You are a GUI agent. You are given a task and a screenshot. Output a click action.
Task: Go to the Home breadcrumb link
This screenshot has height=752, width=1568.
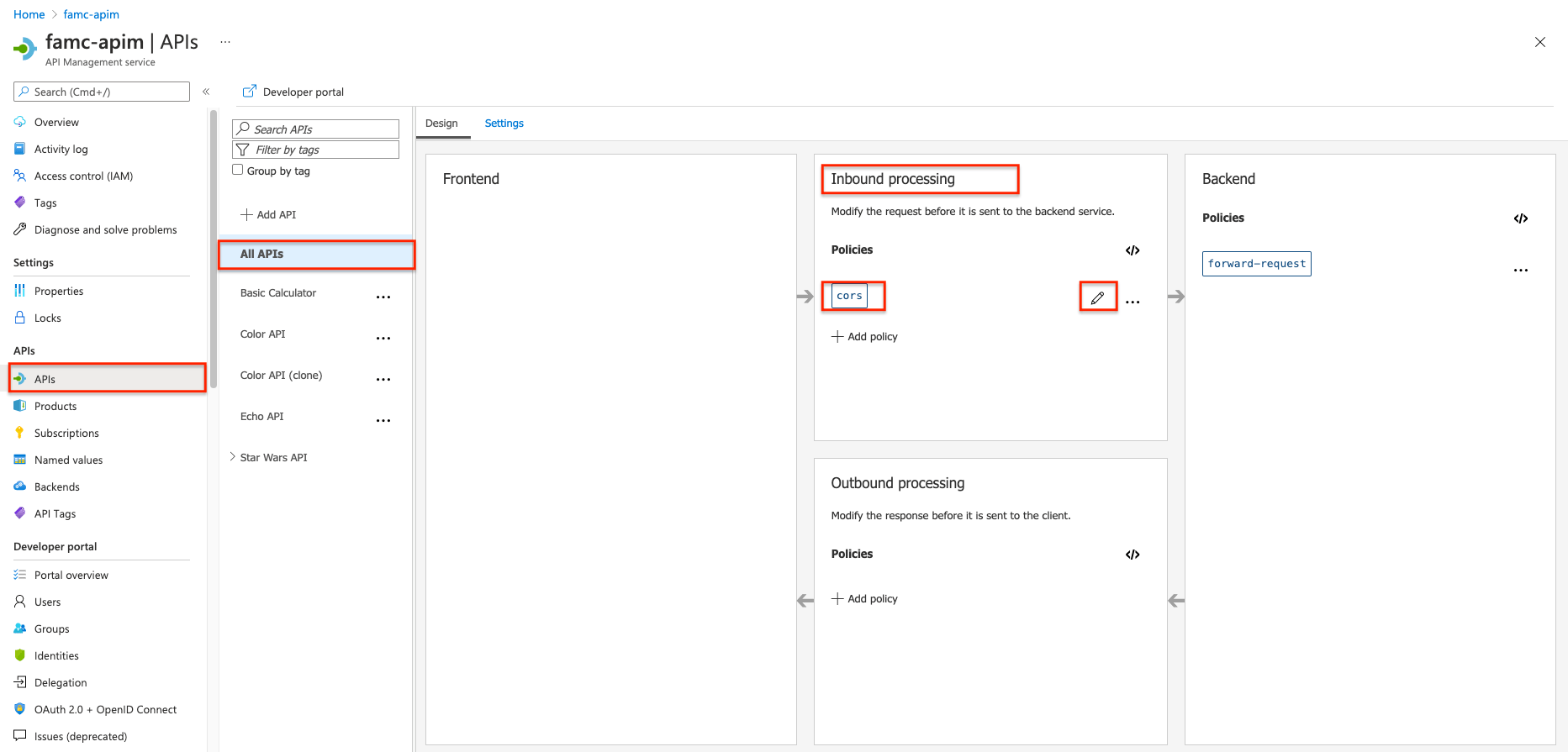(x=29, y=14)
